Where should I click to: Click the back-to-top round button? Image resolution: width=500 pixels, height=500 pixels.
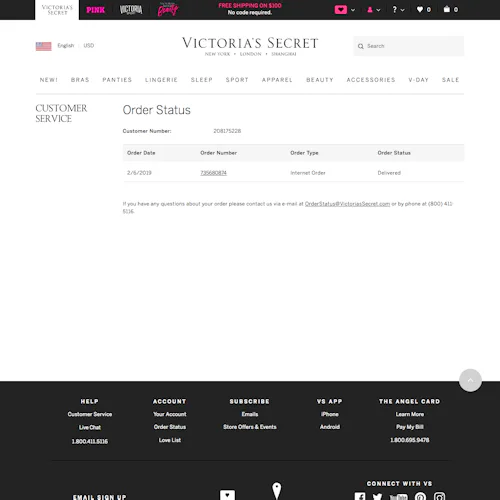pyautogui.click(x=470, y=380)
